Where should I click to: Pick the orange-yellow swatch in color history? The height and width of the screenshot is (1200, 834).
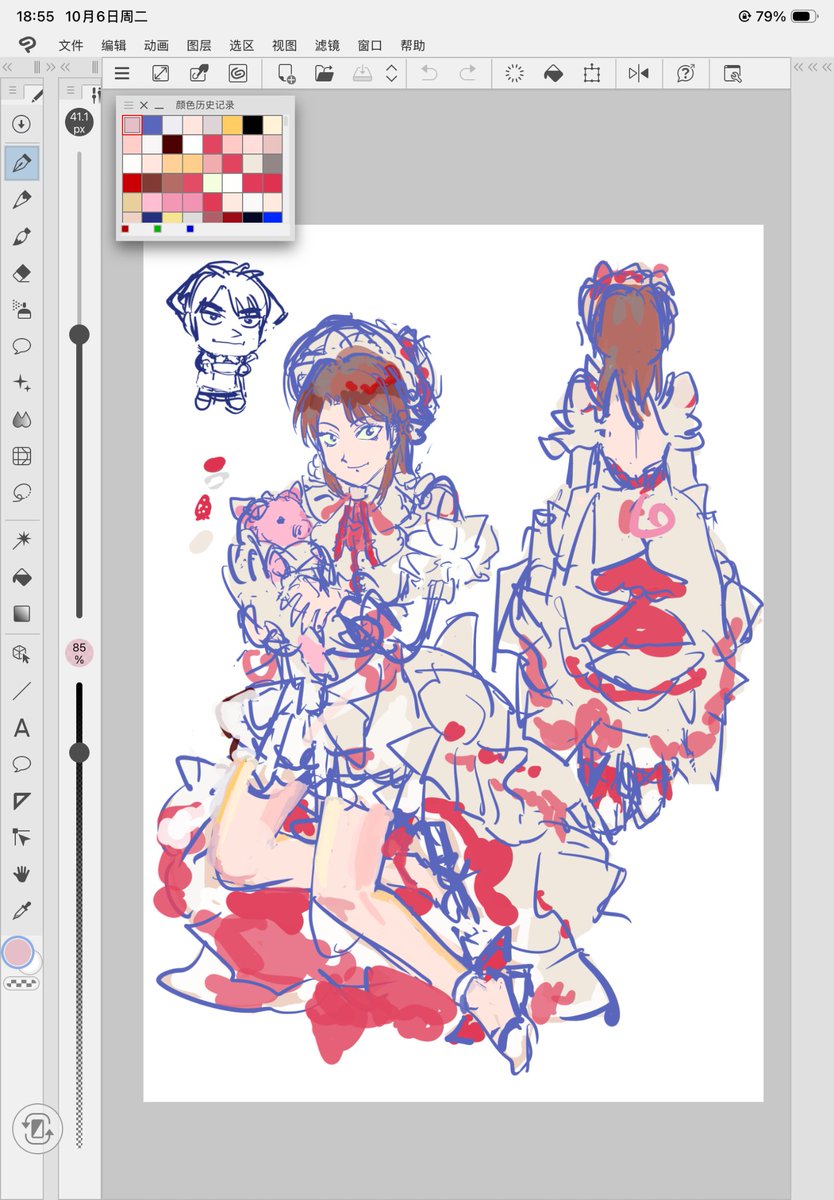pos(232,125)
